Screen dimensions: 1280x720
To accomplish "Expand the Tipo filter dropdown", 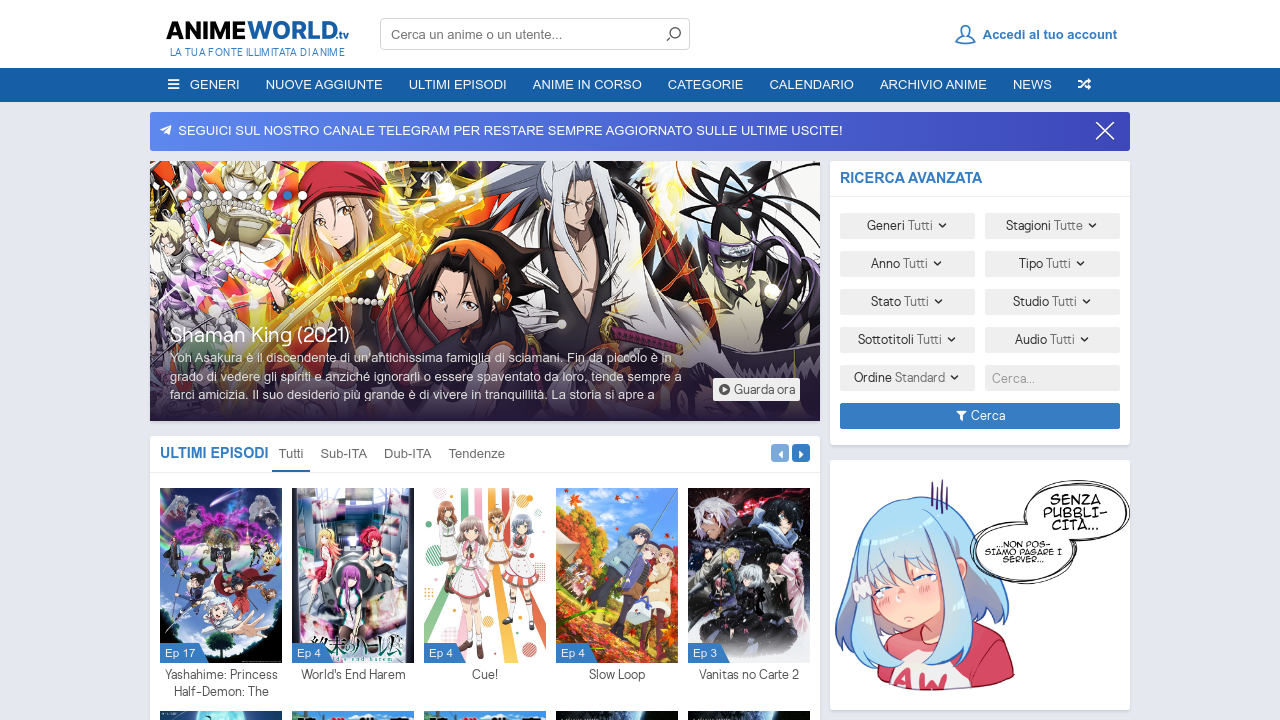I will [1052, 264].
